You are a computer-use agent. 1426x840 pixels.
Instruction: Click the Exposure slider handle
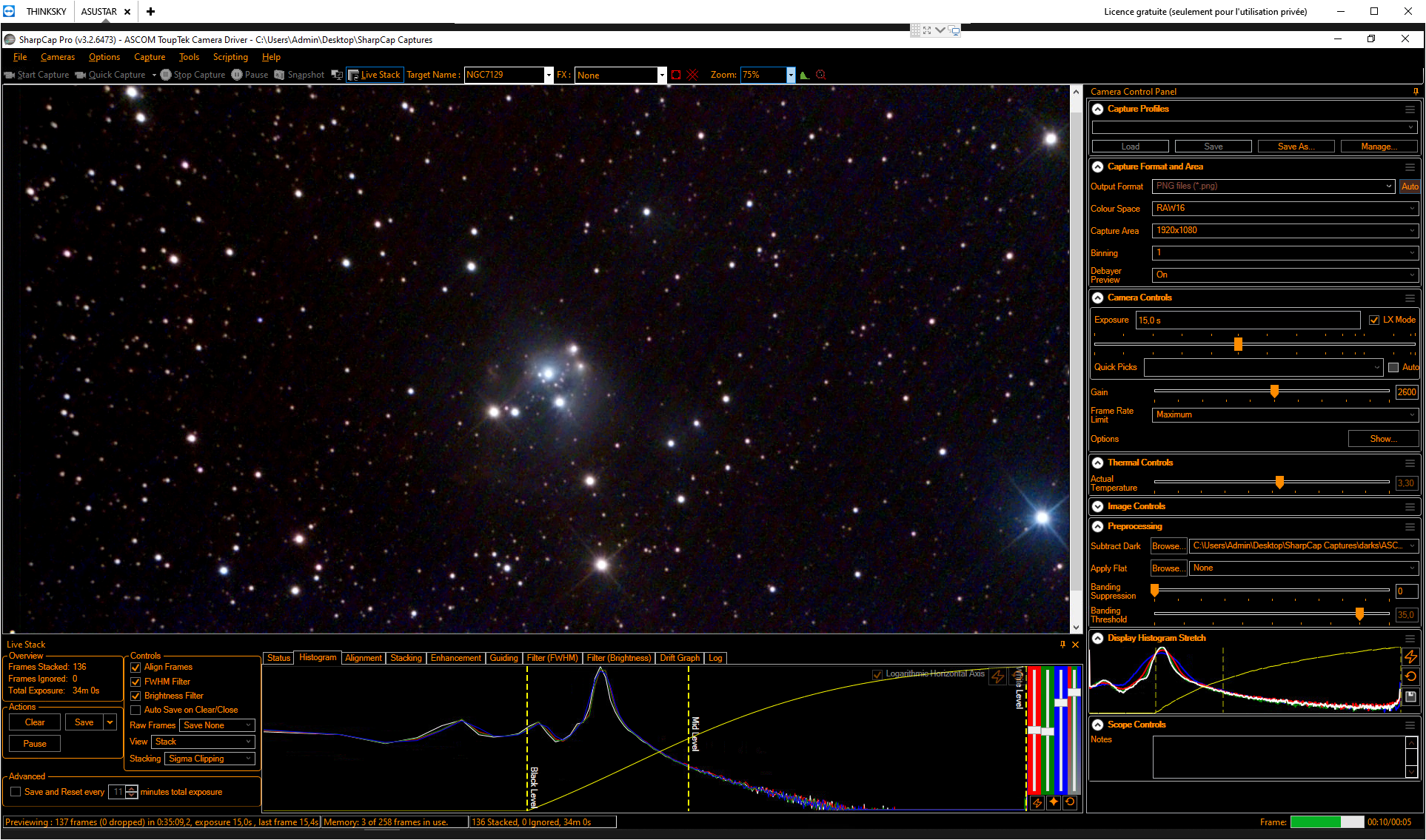(1238, 344)
